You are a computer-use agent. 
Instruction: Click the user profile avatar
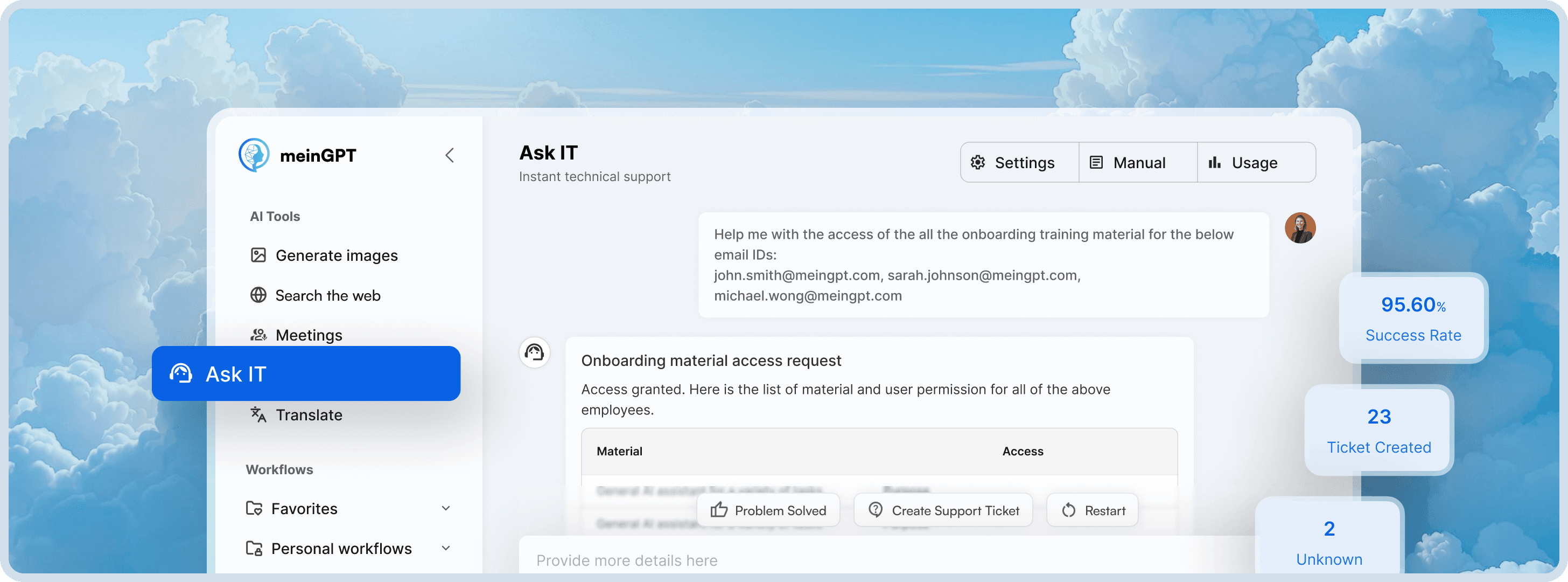(x=1299, y=228)
